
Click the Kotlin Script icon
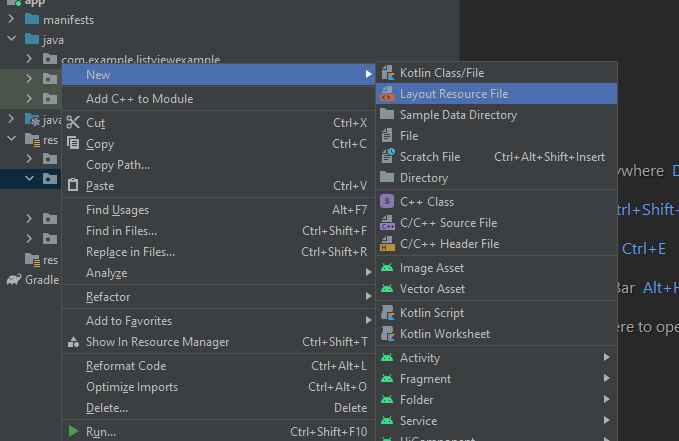(388, 313)
